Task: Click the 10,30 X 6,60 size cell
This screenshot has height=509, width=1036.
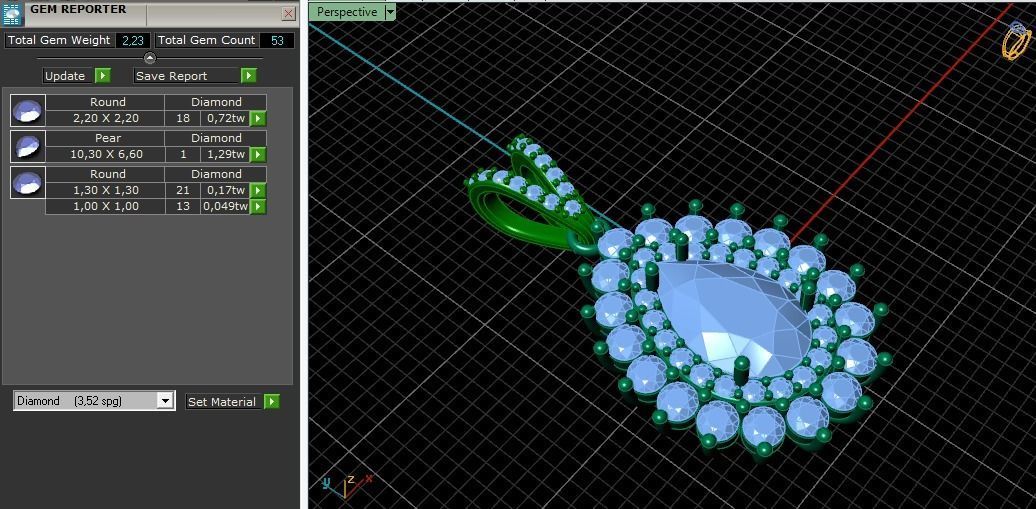Action: (105, 154)
